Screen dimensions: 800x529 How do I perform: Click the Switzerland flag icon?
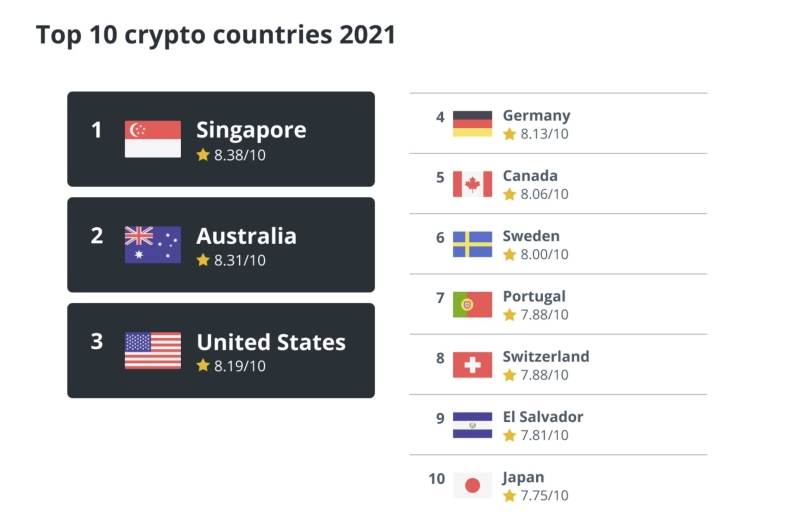click(472, 365)
